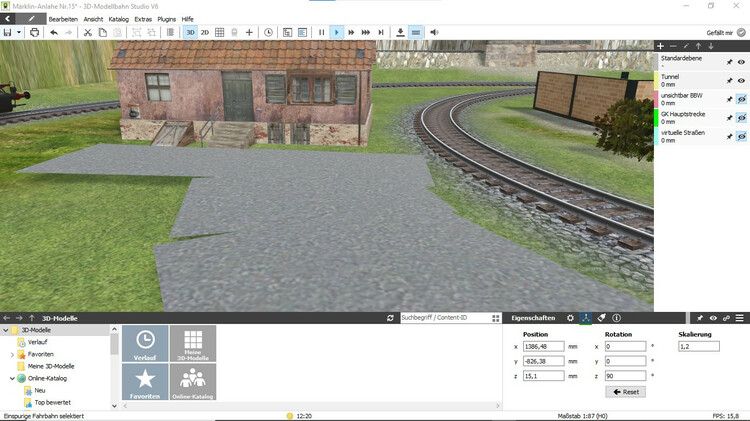Toggle the grid display icon
The height and width of the screenshot is (421, 750).
coord(220,33)
